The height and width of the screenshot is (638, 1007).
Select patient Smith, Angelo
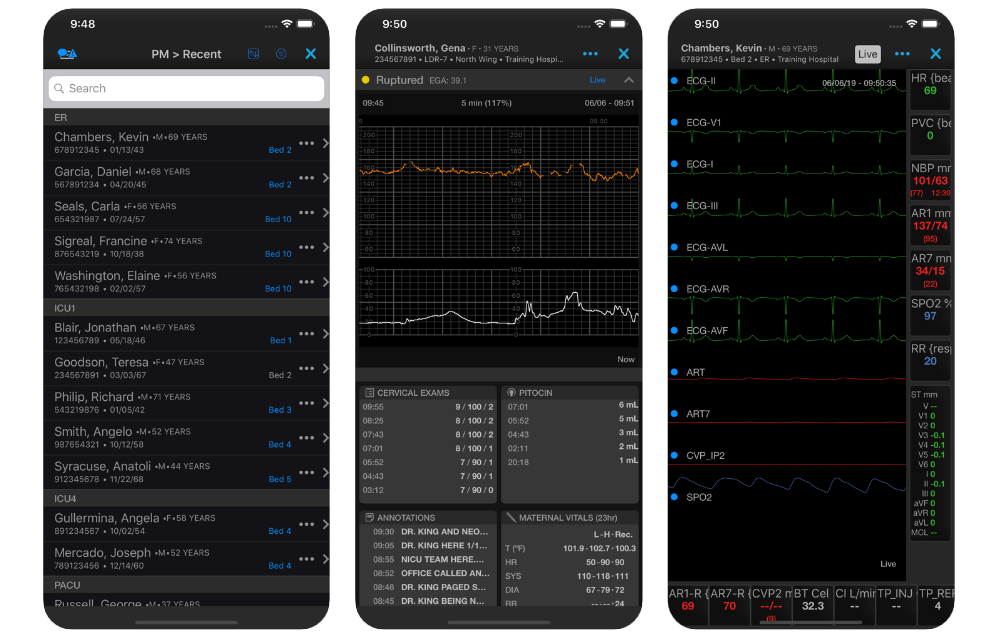[186, 438]
